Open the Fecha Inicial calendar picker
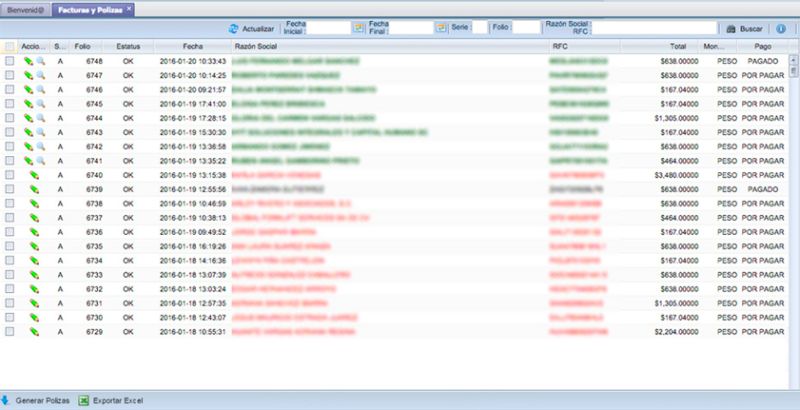Image resolution: width=800 pixels, height=410 pixels. [x=358, y=28]
